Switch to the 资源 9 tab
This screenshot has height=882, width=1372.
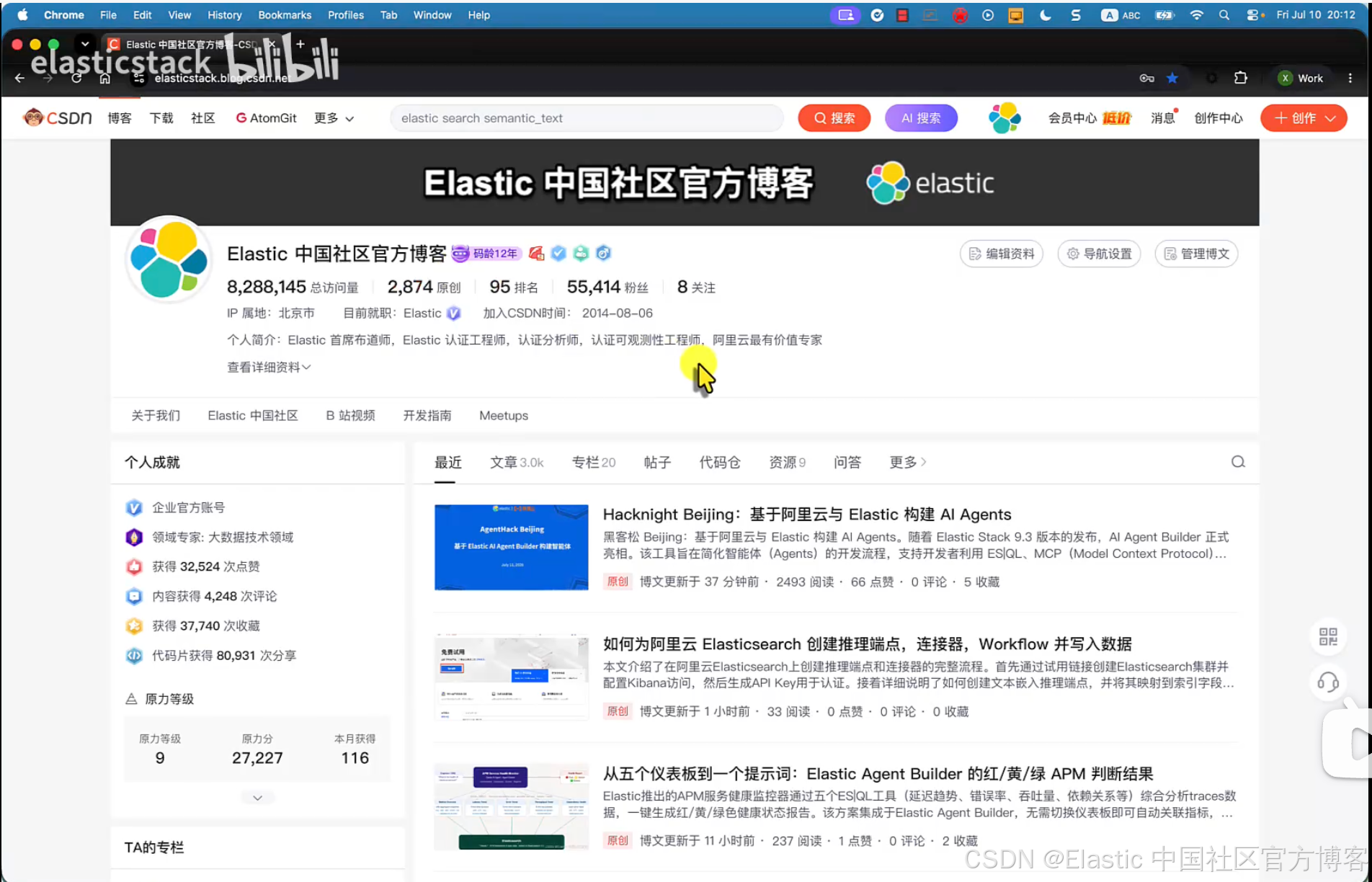[788, 463]
